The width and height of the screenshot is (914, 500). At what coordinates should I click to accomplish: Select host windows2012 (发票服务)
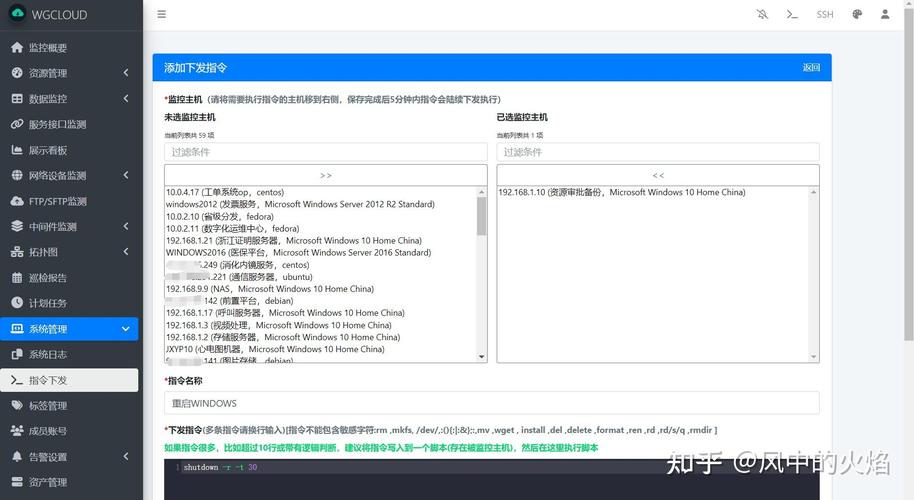coord(300,205)
